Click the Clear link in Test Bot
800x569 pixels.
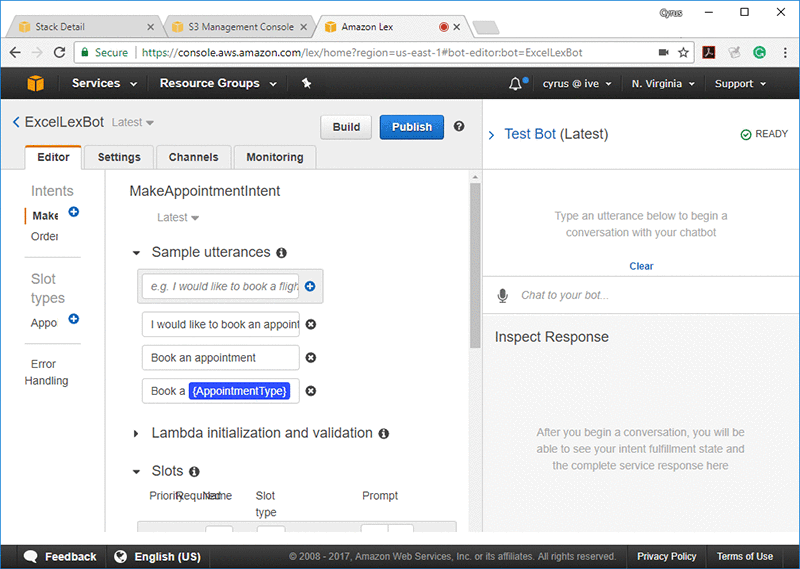(641, 266)
